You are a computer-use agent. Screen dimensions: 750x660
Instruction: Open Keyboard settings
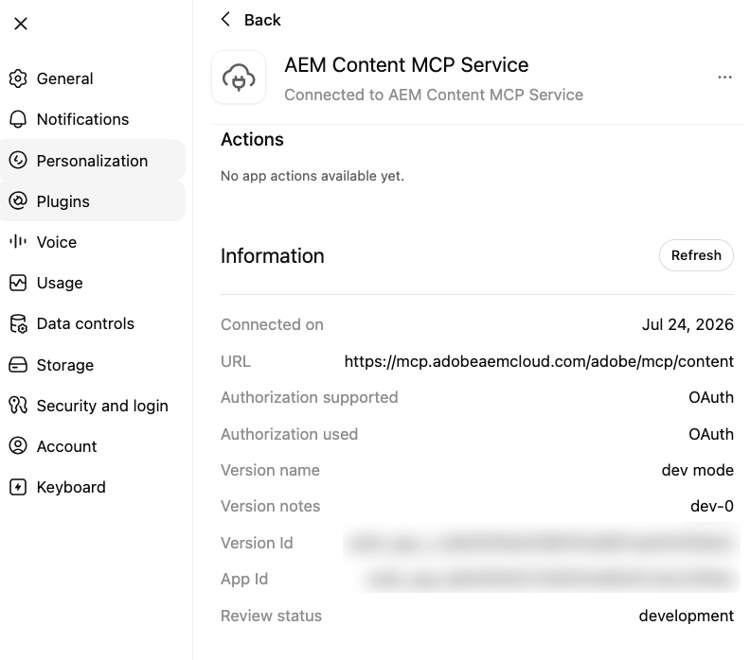click(x=93, y=487)
